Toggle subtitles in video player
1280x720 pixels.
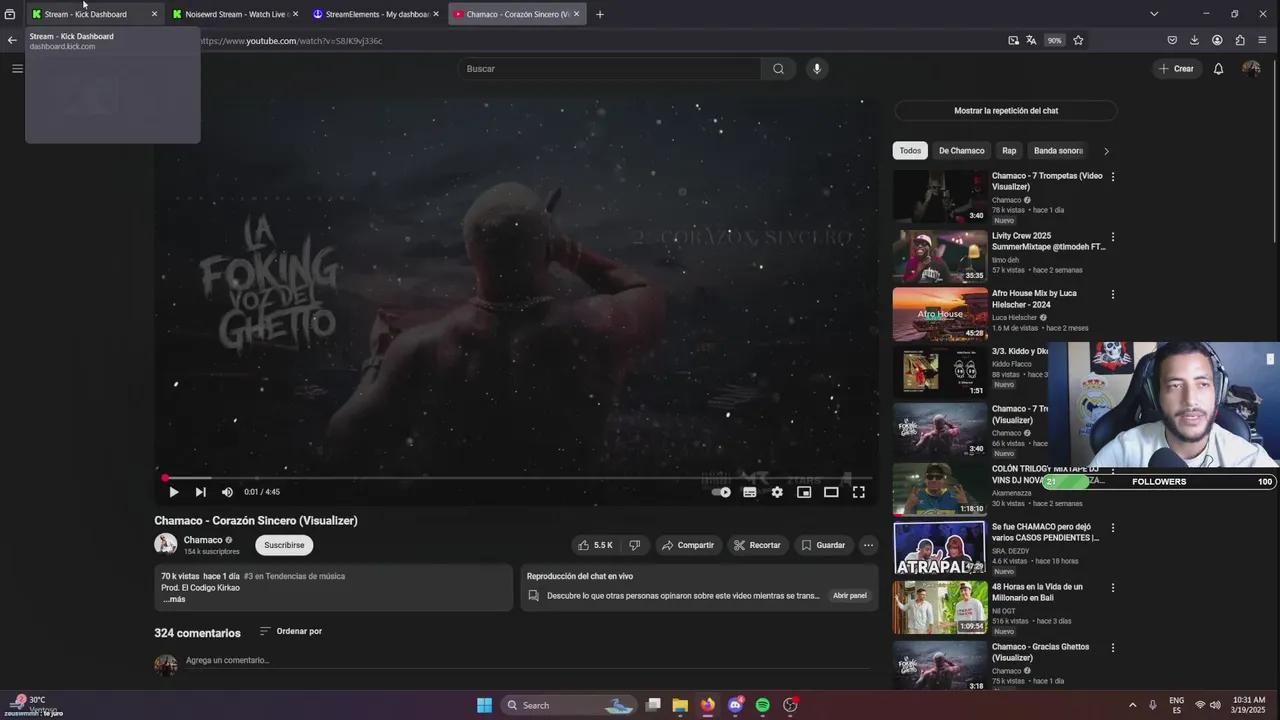tap(749, 492)
